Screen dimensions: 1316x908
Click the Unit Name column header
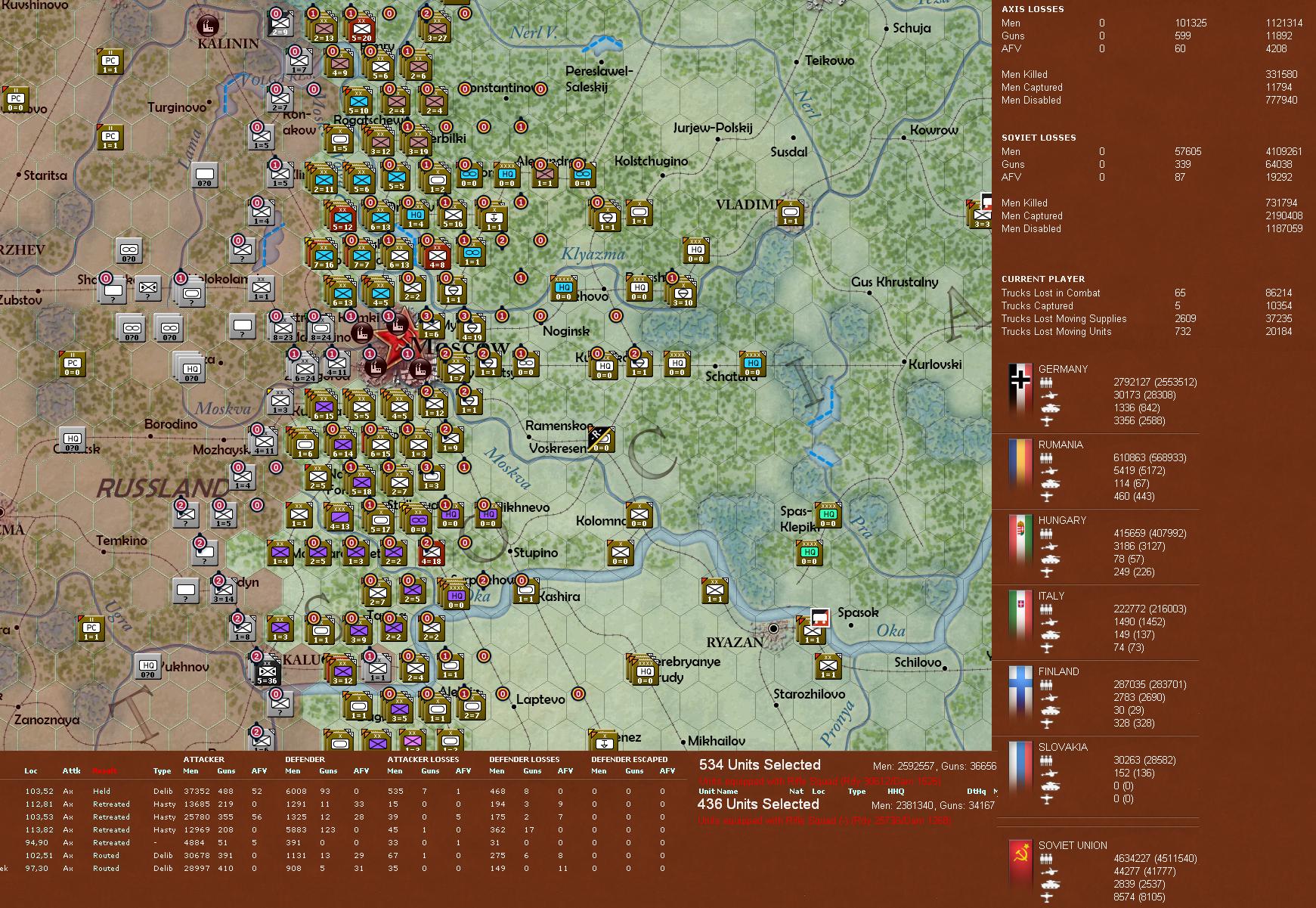pyautogui.click(x=718, y=792)
